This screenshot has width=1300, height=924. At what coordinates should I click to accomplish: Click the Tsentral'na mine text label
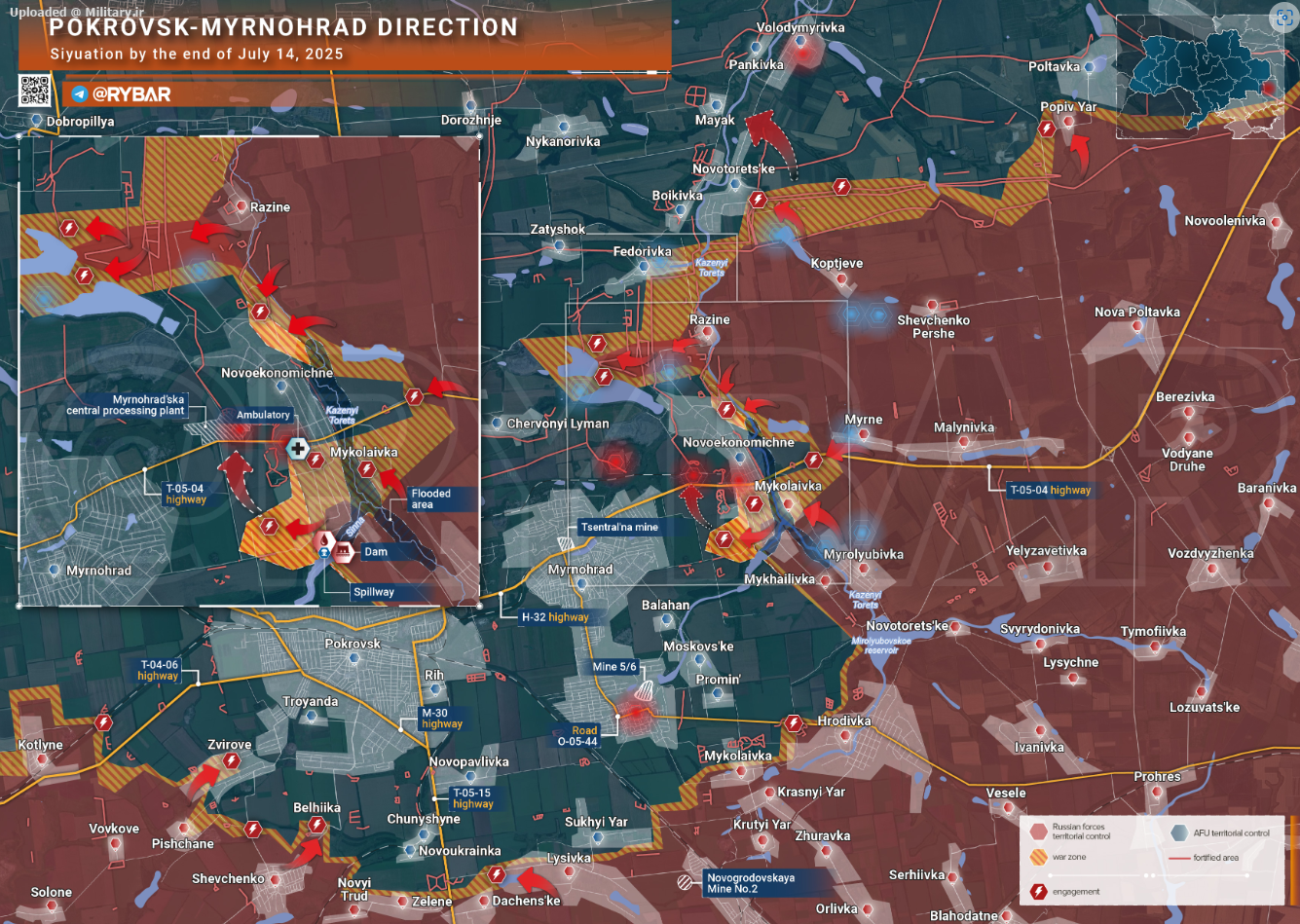pyautogui.click(x=619, y=527)
